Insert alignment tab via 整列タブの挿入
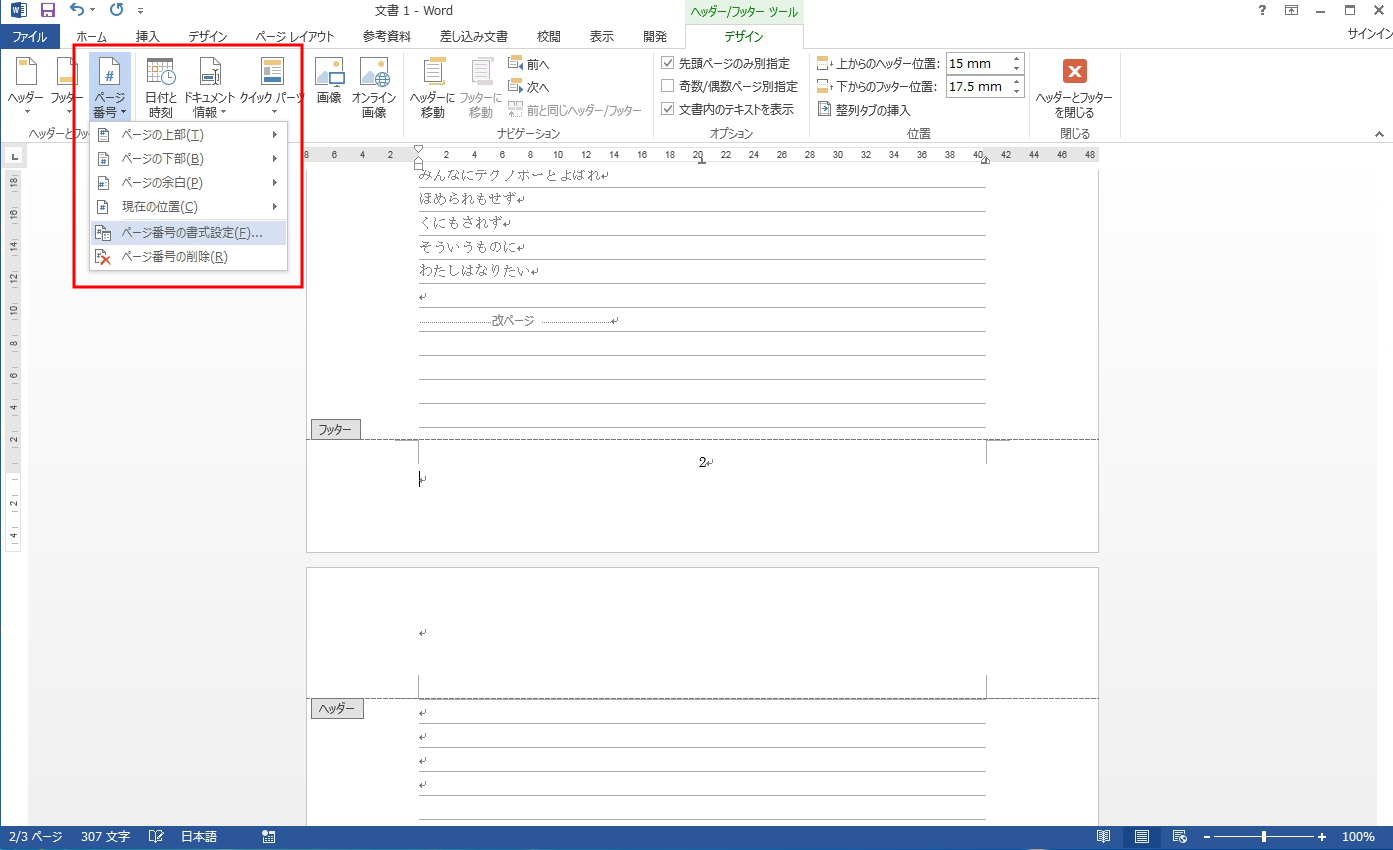 pos(865,110)
